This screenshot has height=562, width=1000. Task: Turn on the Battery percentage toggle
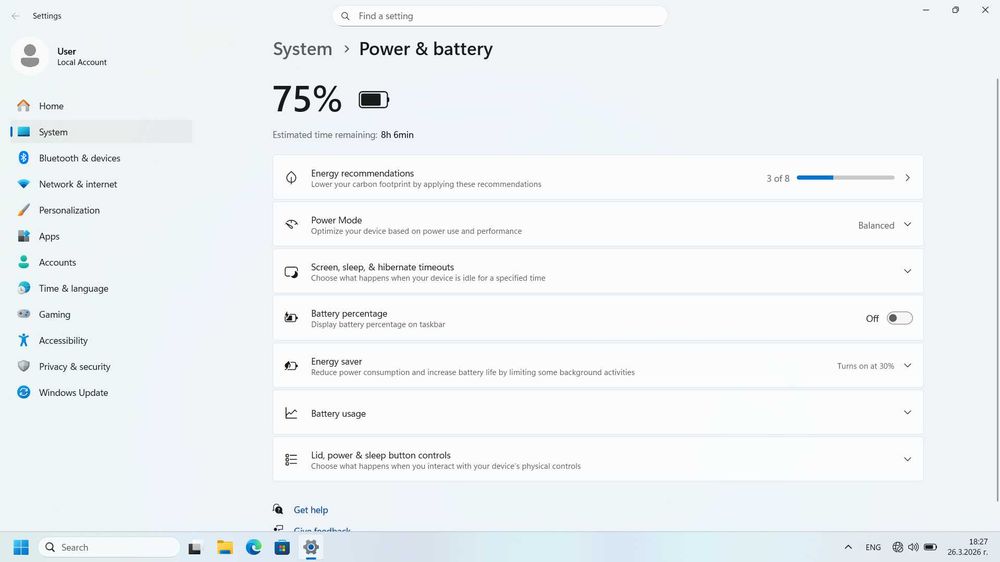(x=899, y=318)
